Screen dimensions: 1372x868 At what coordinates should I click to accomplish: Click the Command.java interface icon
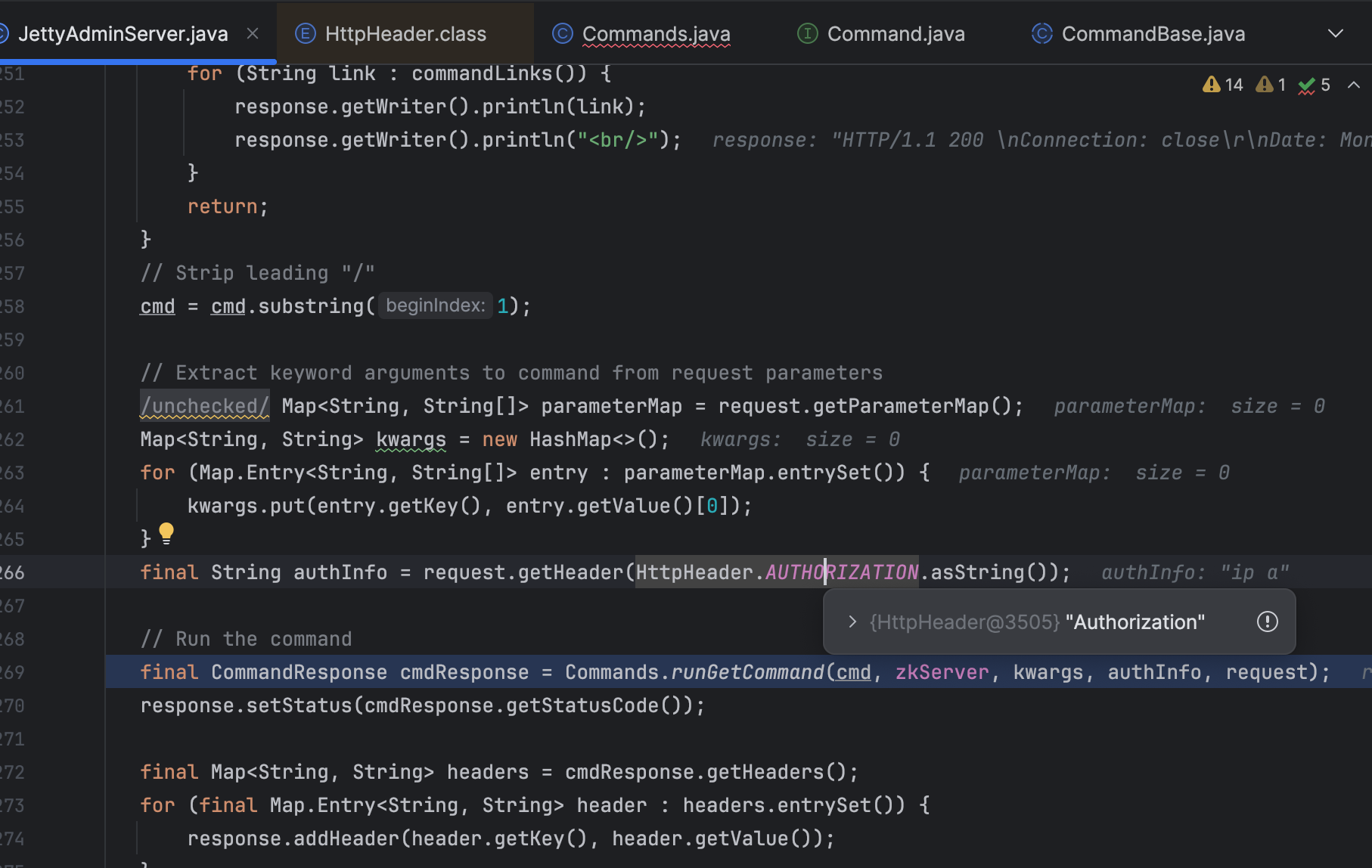808,34
